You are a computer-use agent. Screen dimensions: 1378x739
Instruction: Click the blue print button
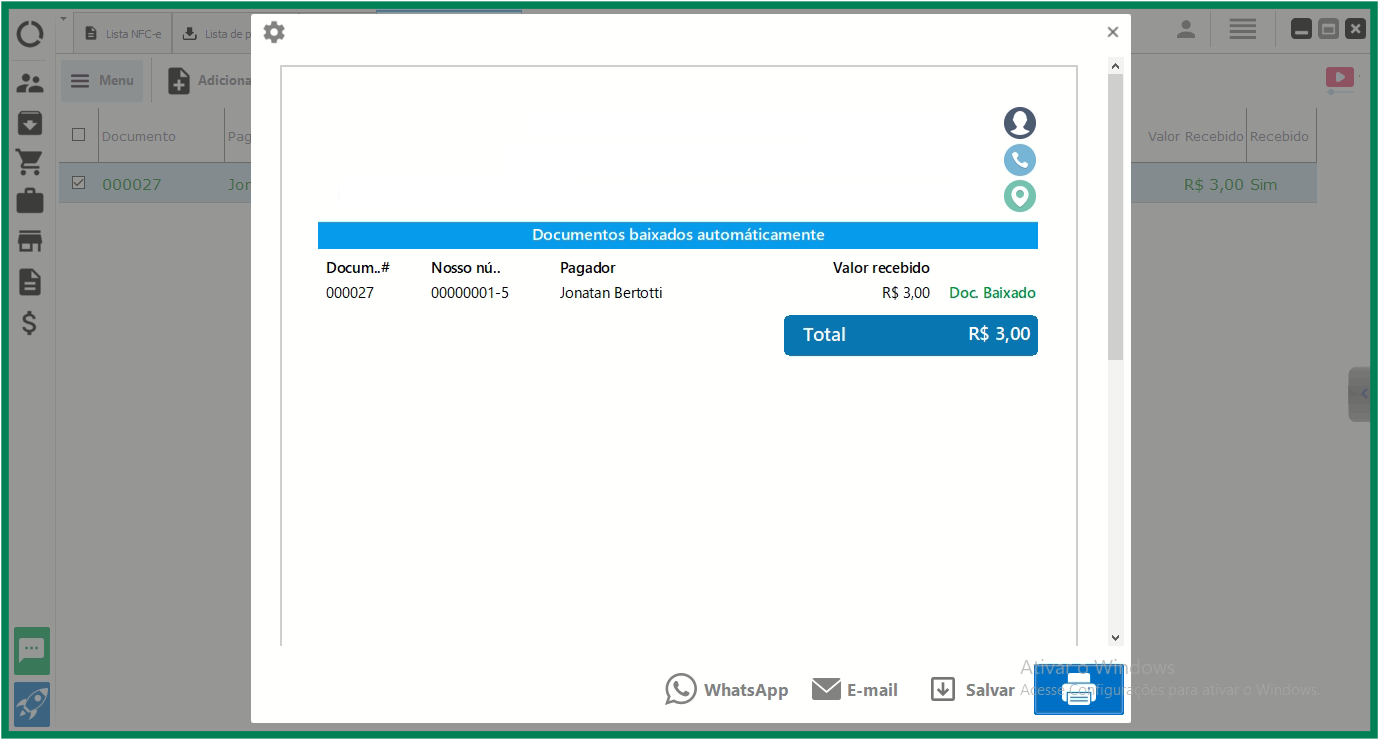(1078, 691)
